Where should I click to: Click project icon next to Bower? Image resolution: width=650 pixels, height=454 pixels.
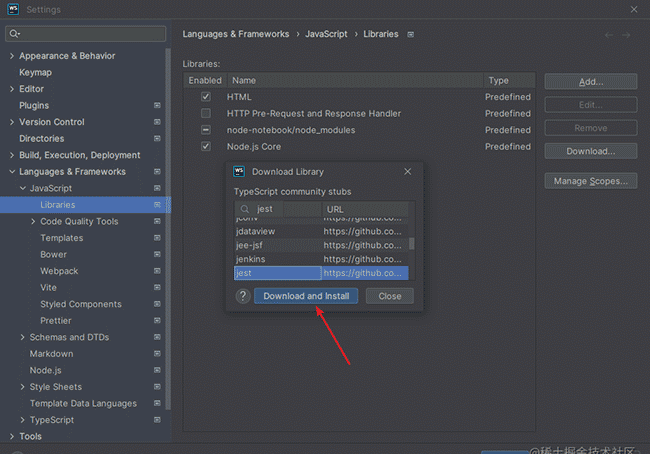[x=157, y=254]
